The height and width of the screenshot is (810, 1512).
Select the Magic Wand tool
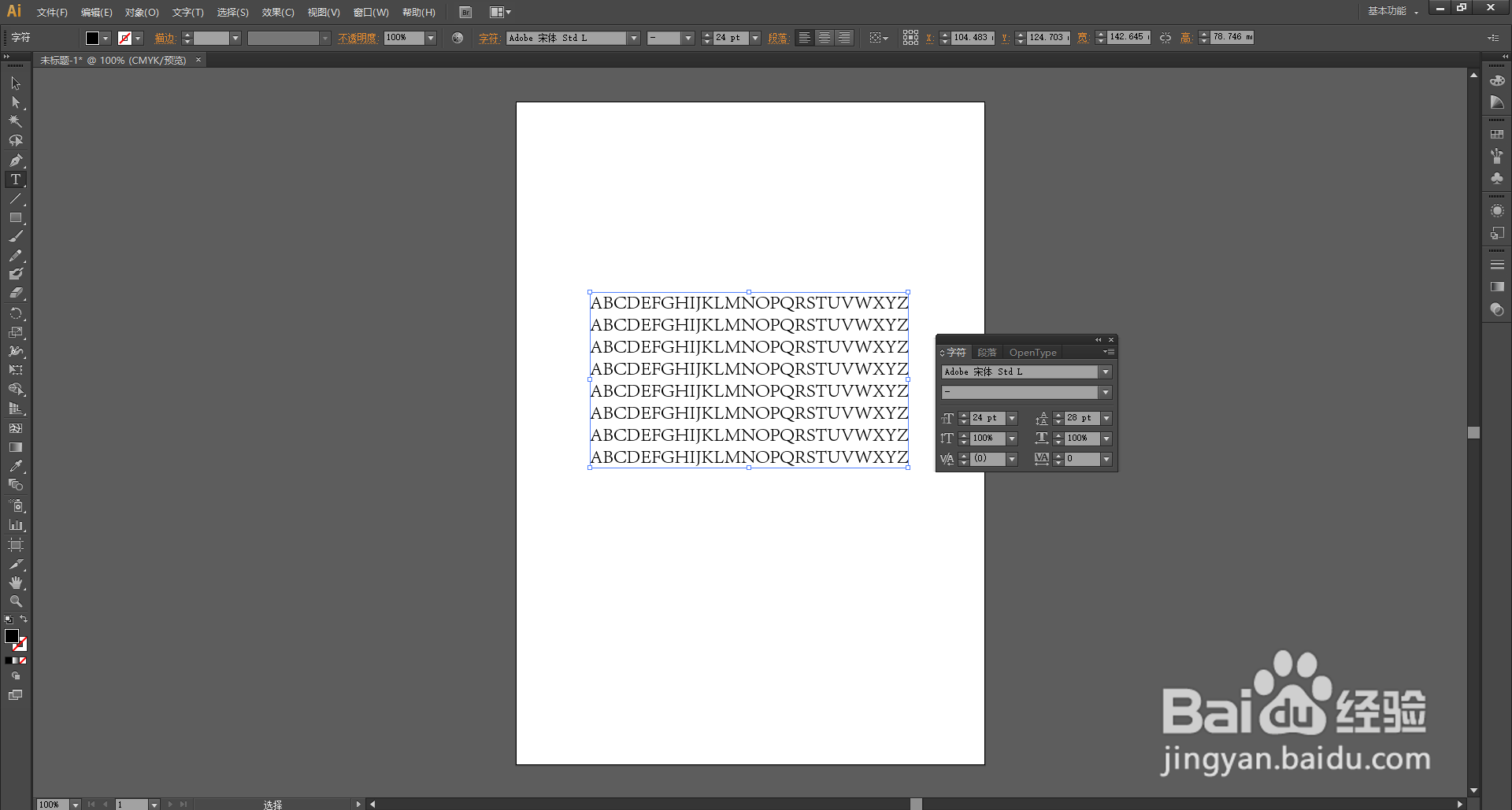coord(16,121)
